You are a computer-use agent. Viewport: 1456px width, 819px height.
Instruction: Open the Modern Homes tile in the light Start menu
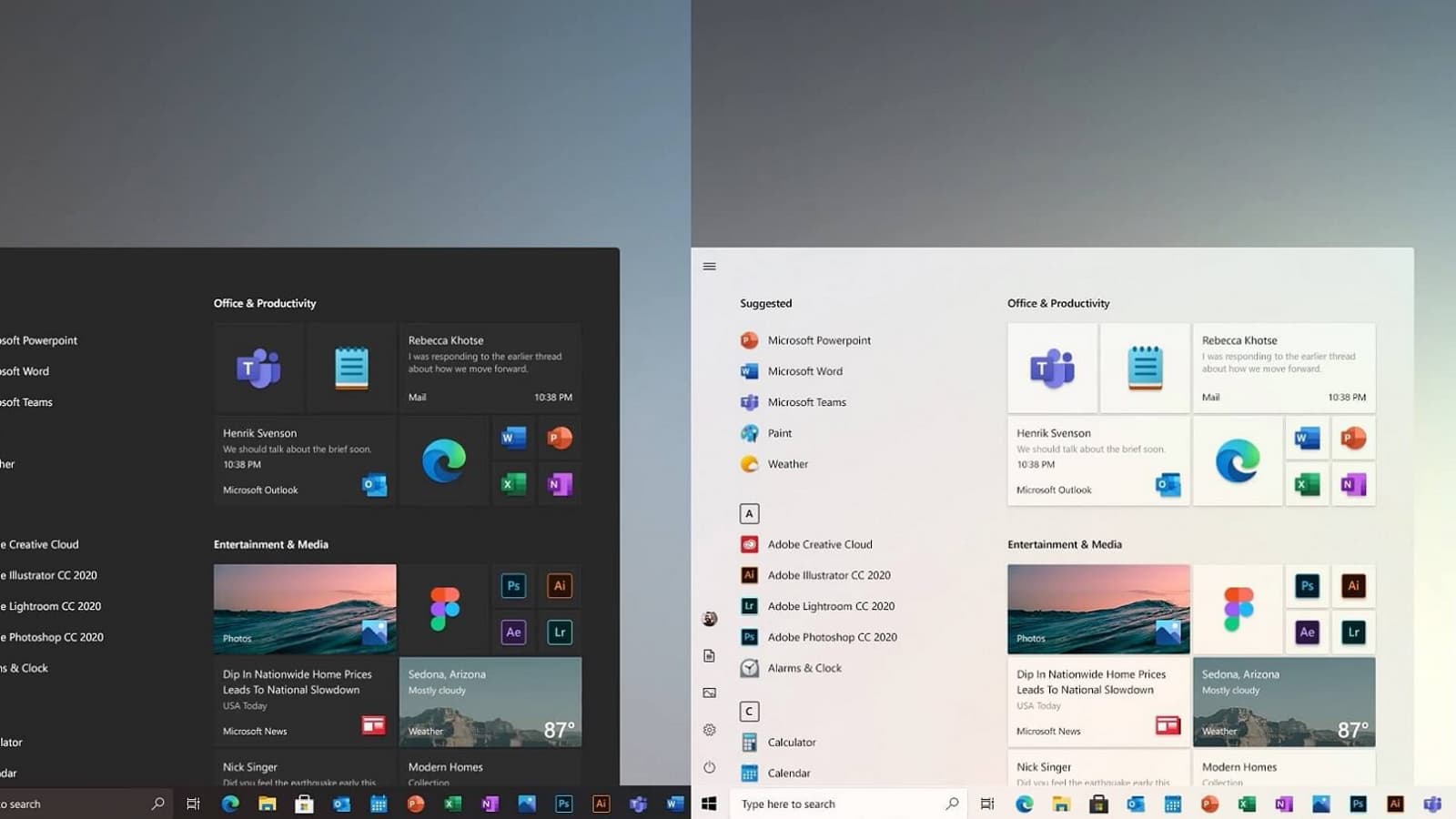pyautogui.click(x=1285, y=768)
